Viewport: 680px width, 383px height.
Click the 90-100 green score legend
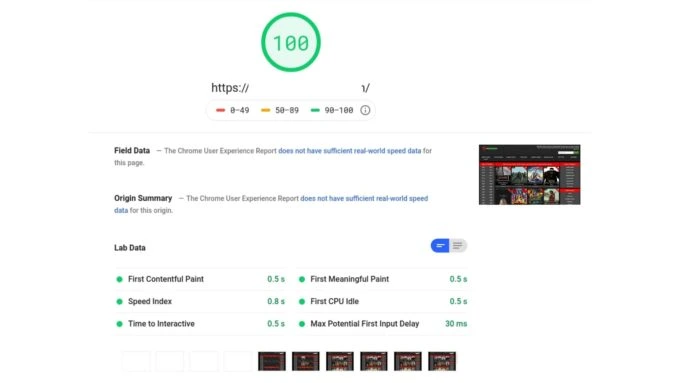(x=332, y=110)
